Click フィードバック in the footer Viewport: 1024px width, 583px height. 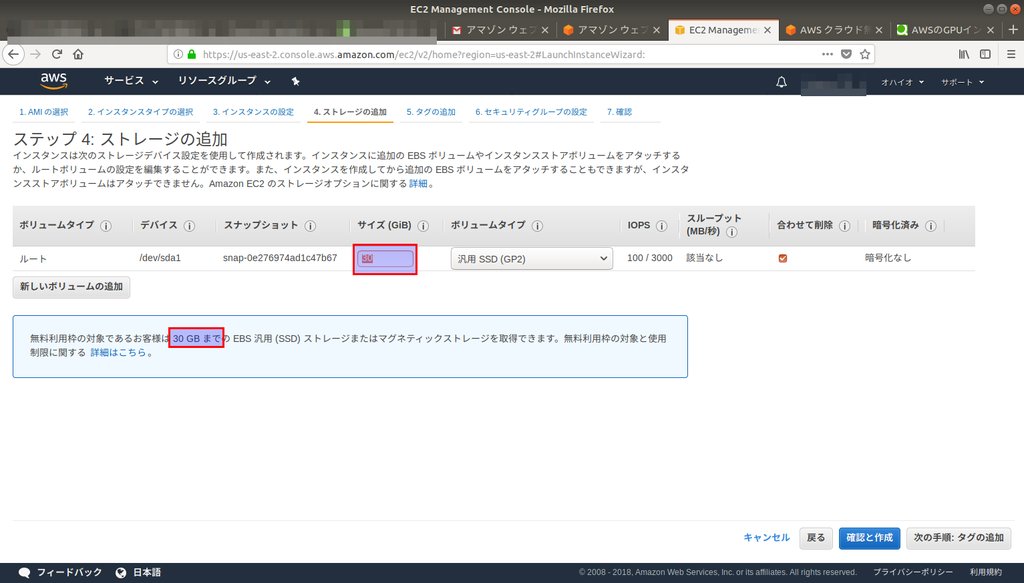tap(69, 573)
